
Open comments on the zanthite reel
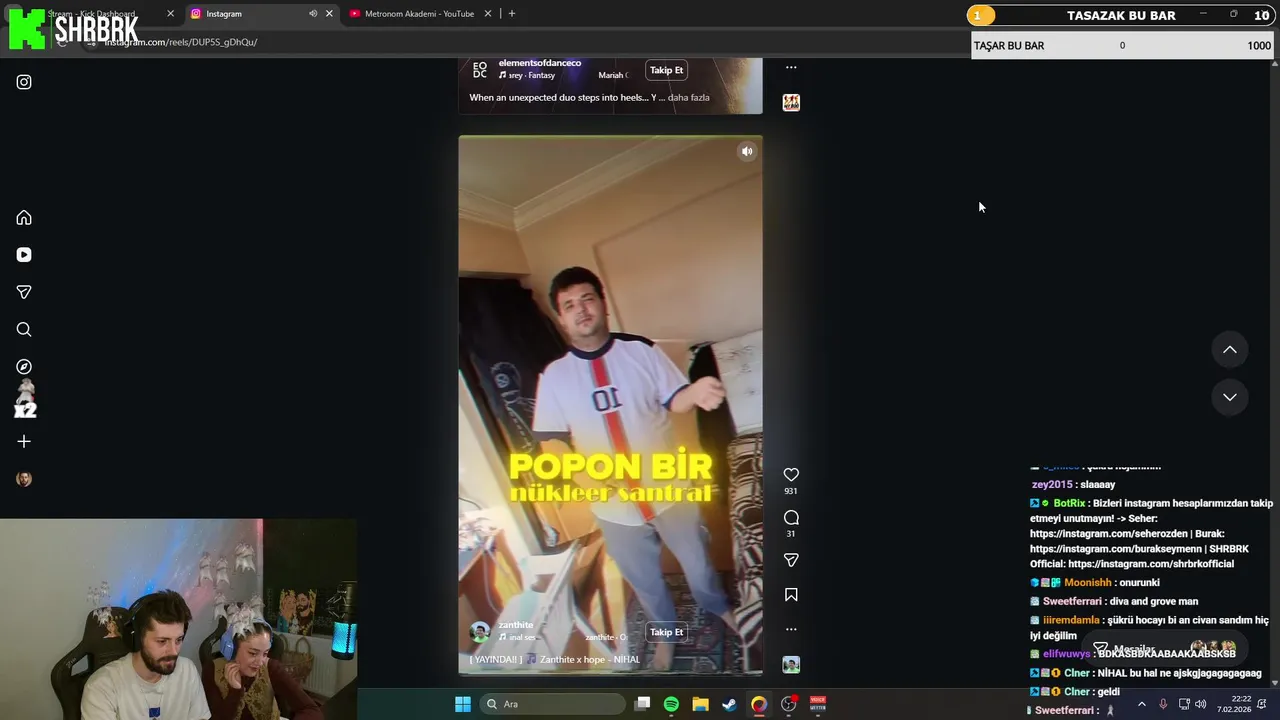791,517
